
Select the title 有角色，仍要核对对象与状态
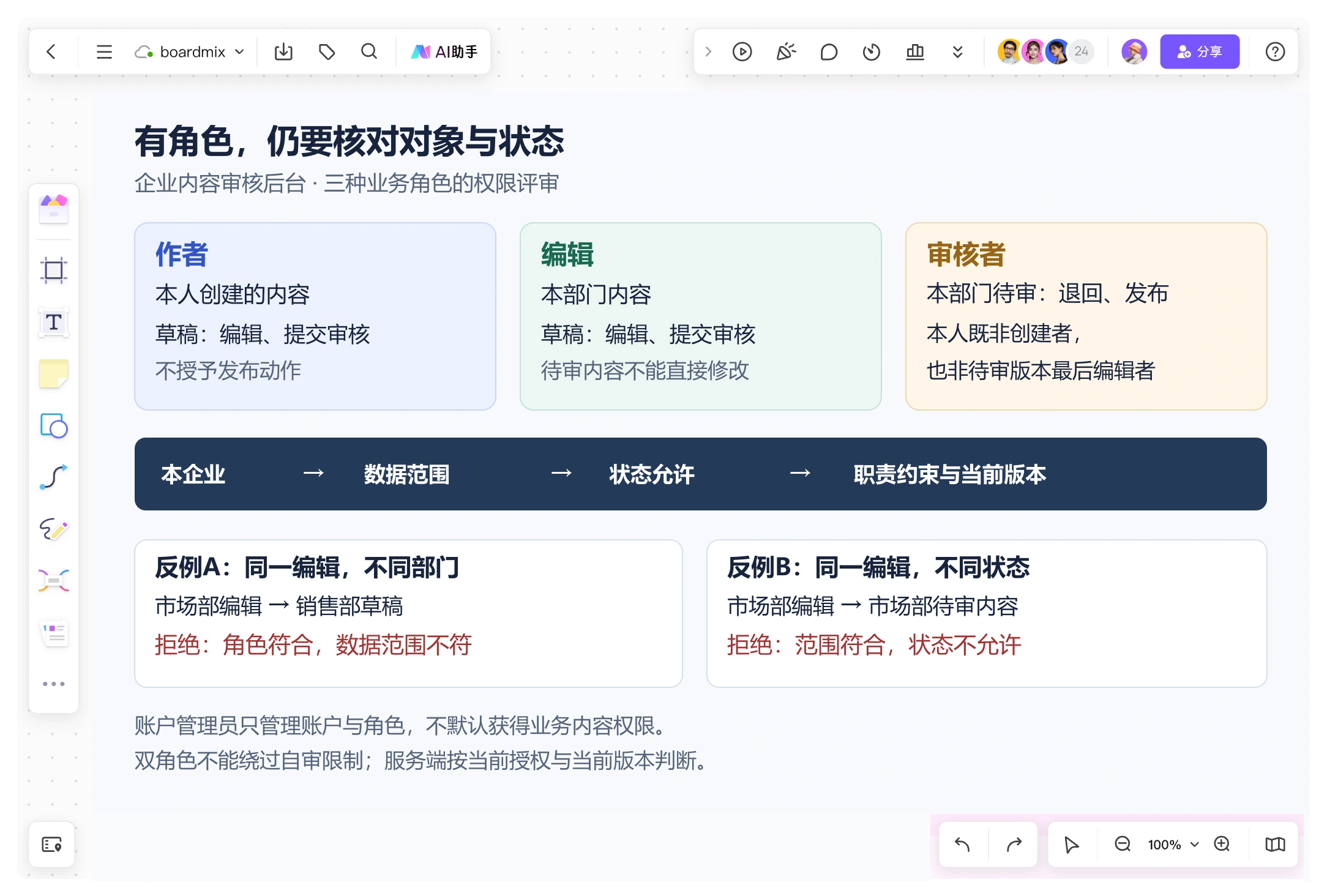tap(349, 141)
